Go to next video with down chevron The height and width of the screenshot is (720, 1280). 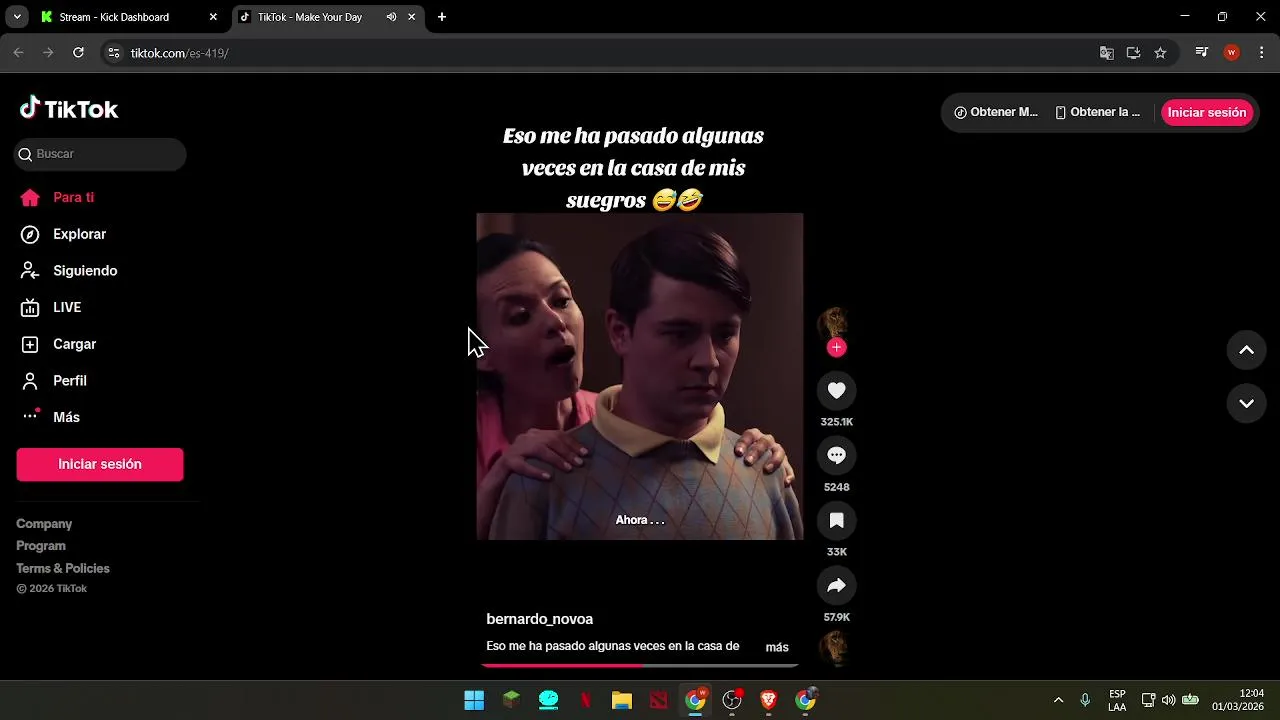[1247, 404]
